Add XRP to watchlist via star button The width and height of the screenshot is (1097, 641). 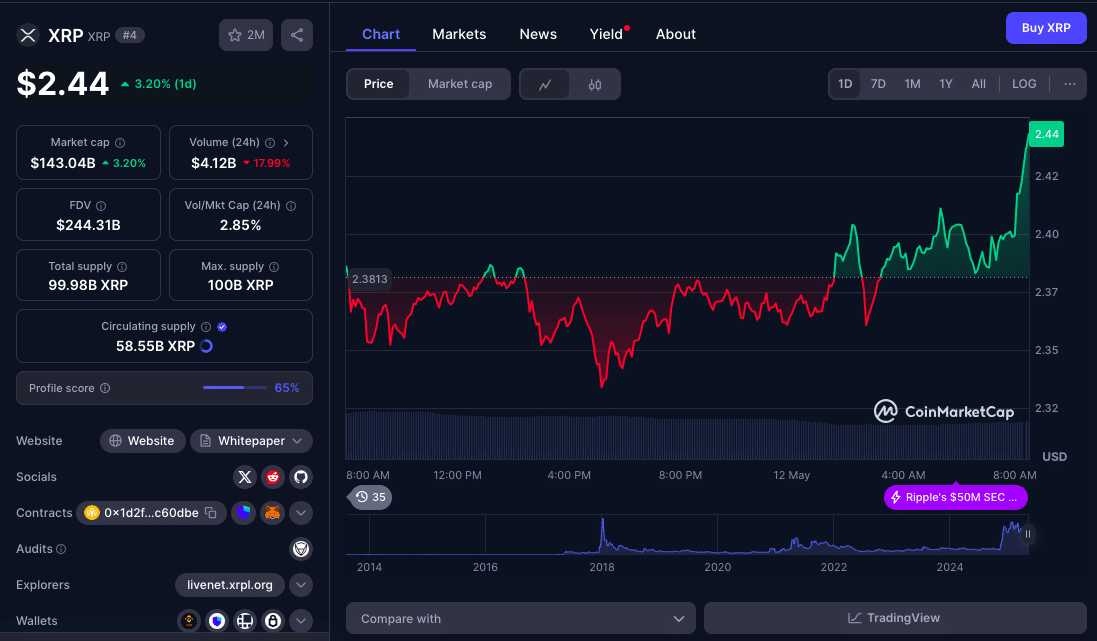click(x=246, y=35)
